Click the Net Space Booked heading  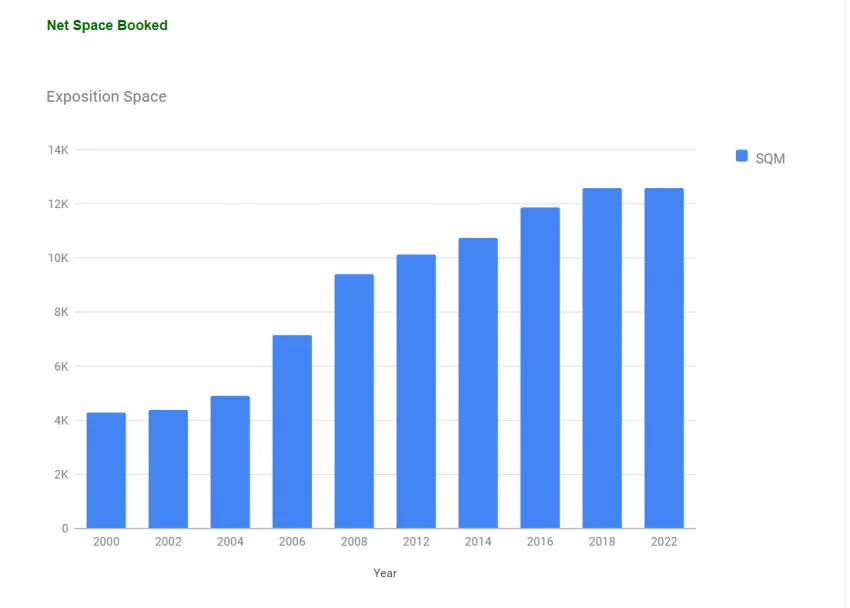pyautogui.click(x=107, y=25)
